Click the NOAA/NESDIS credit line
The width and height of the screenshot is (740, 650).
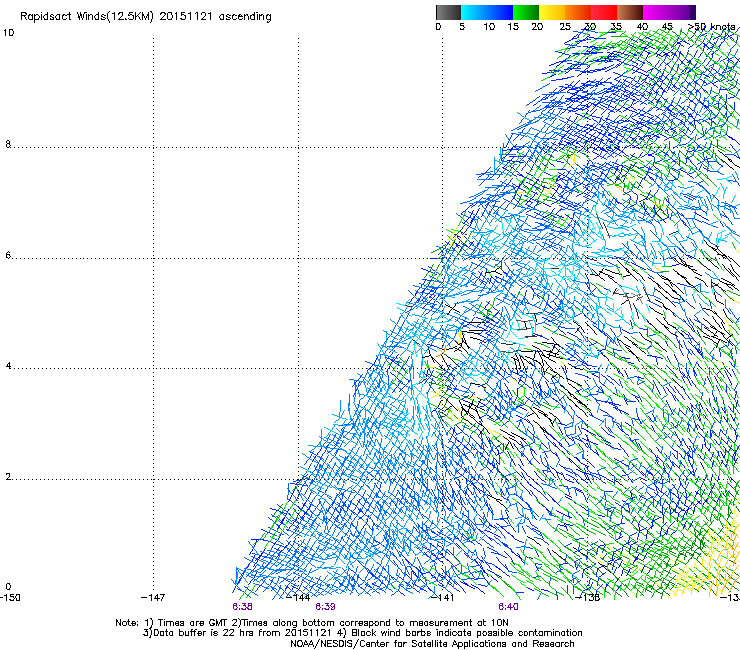pos(432,644)
